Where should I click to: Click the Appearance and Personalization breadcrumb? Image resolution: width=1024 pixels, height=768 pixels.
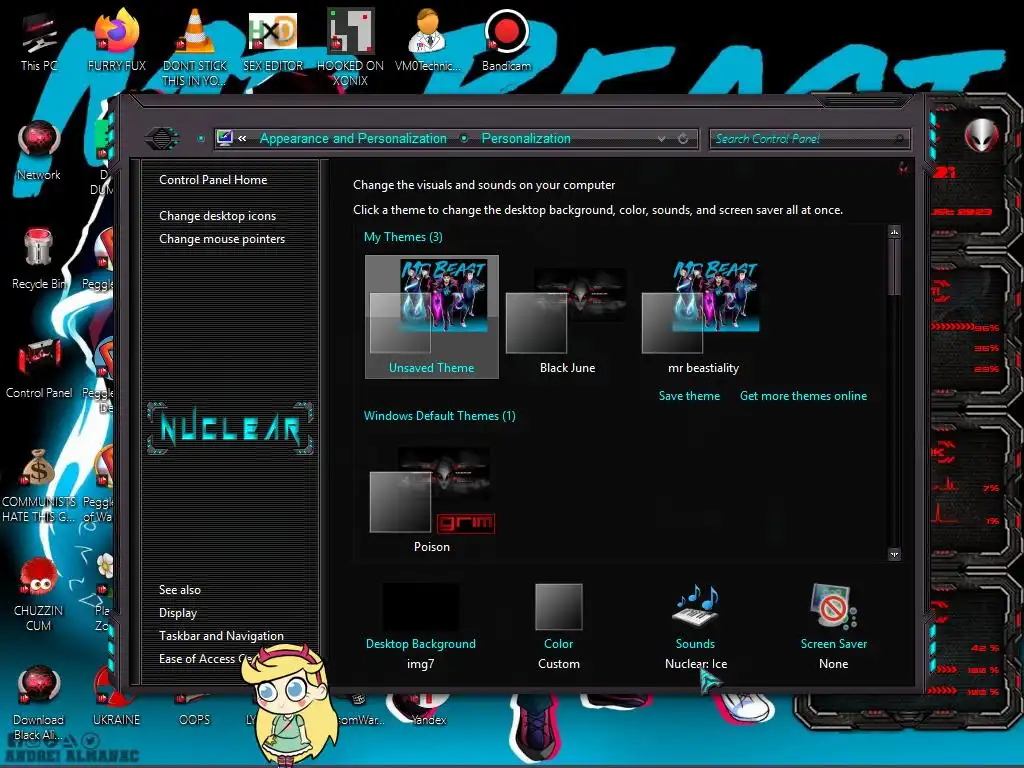pyautogui.click(x=353, y=138)
